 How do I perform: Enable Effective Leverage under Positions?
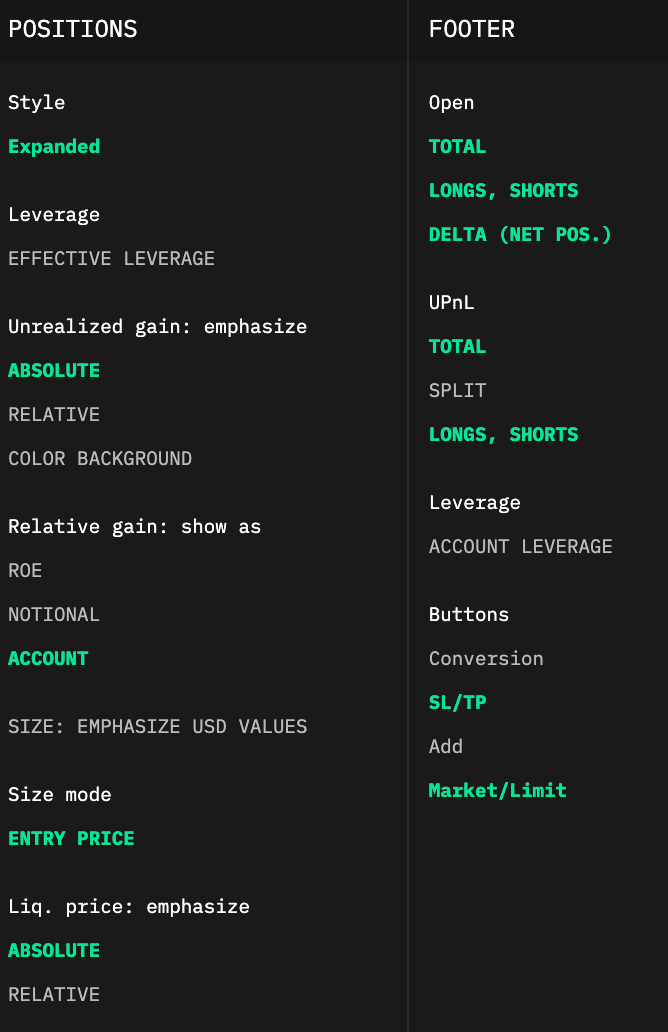pos(111,259)
